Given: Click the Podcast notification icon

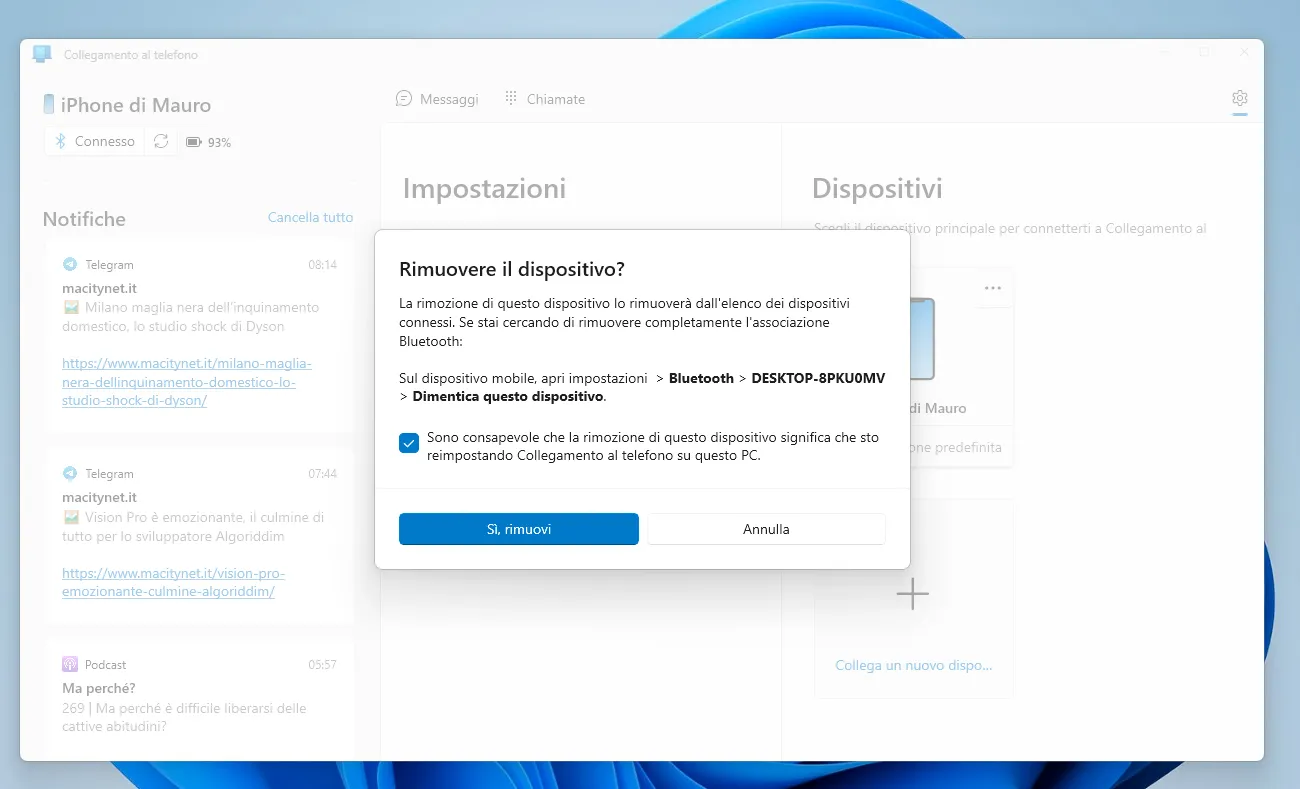Looking at the screenshot, I should [69, 664].
